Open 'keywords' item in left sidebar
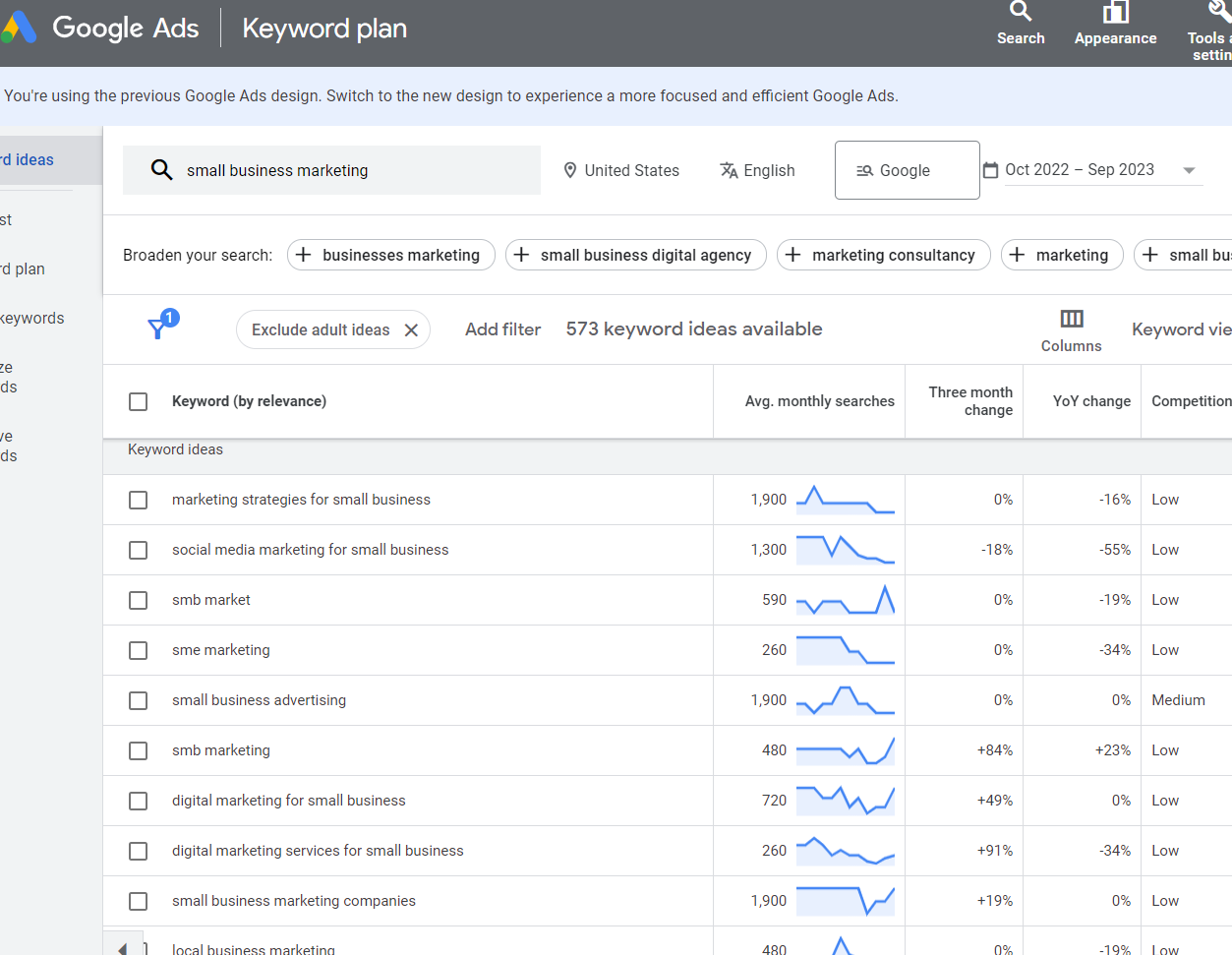Viewport: 1232px width, 955px height. [32, 319]
